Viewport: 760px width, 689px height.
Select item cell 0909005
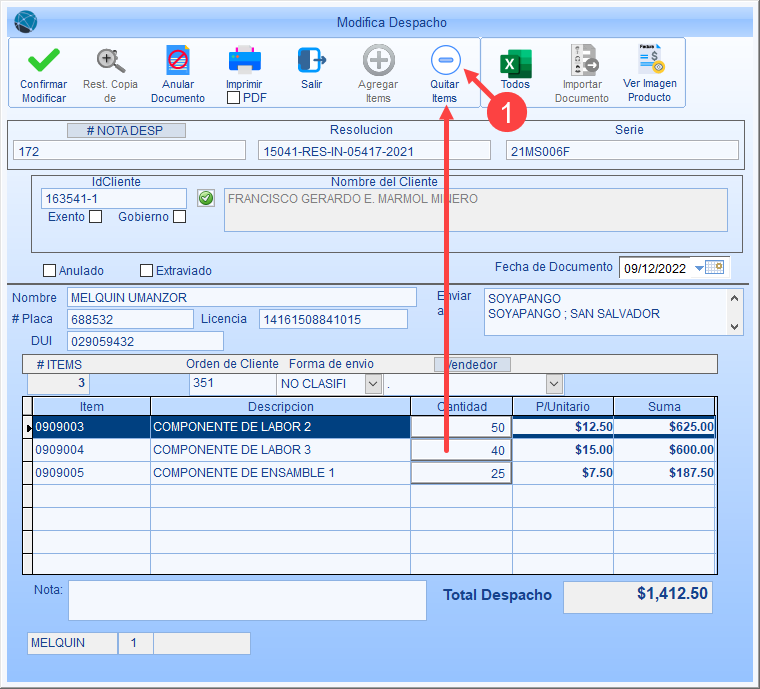point(92,472)
